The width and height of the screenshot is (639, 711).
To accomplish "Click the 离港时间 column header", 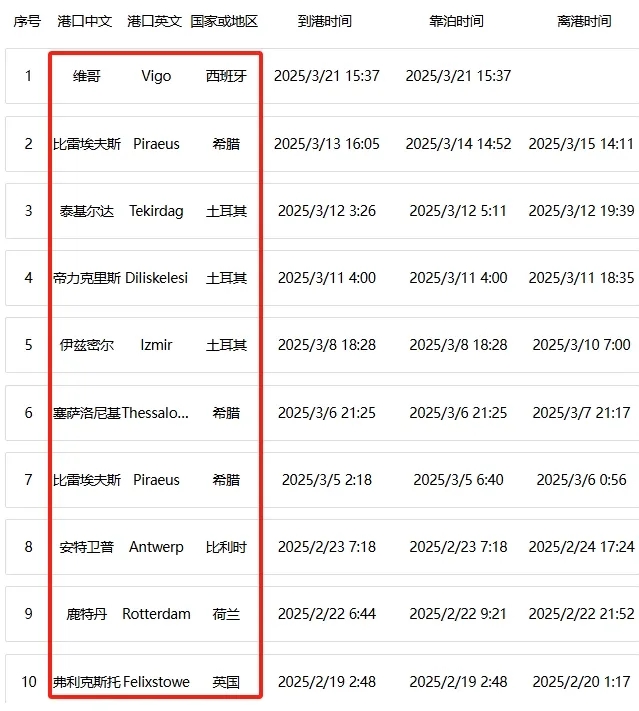I will pyautogui.click(x=585, y=21).
